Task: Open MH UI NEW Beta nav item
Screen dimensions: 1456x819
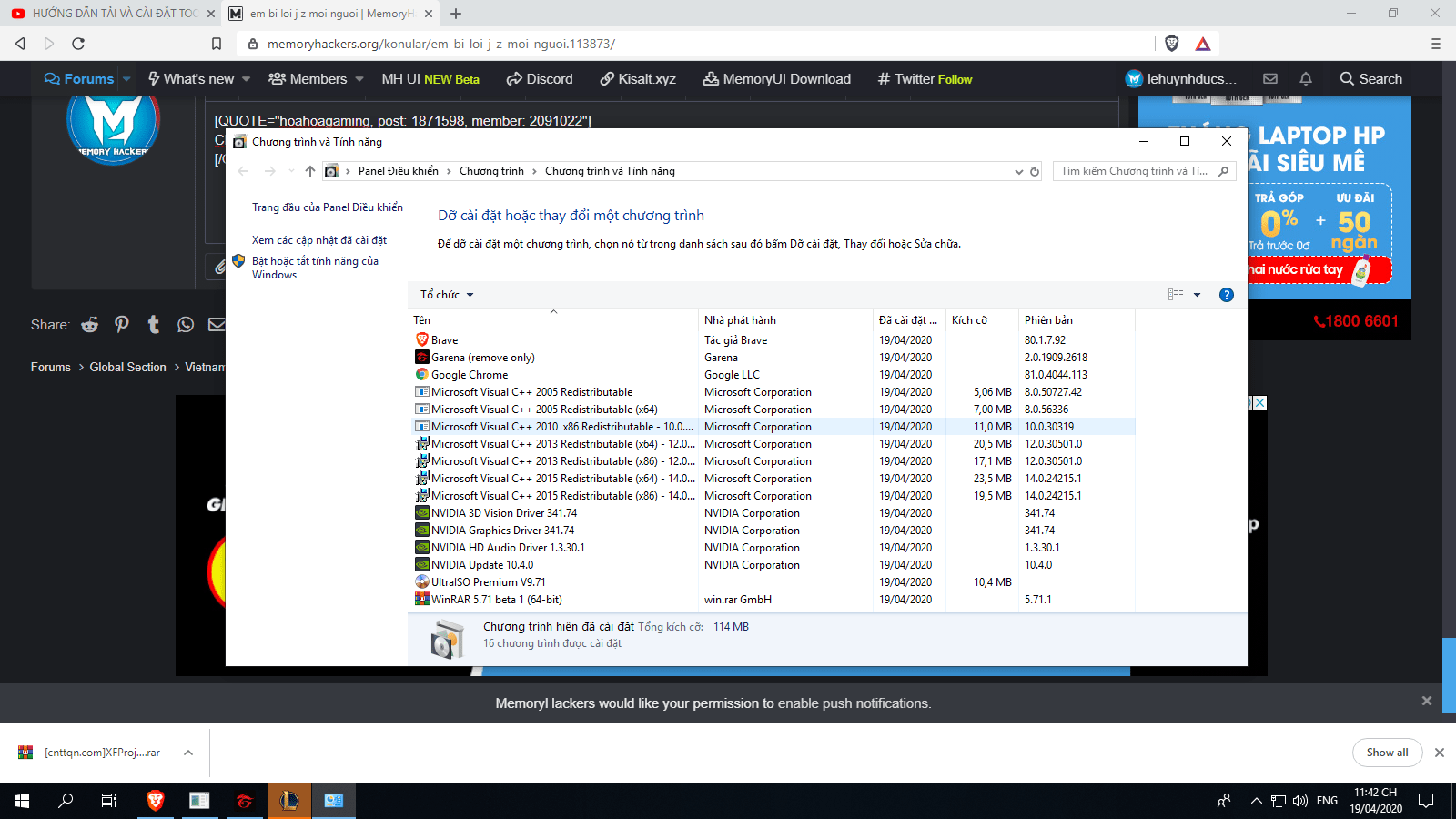Action: [x=430, y=79]
